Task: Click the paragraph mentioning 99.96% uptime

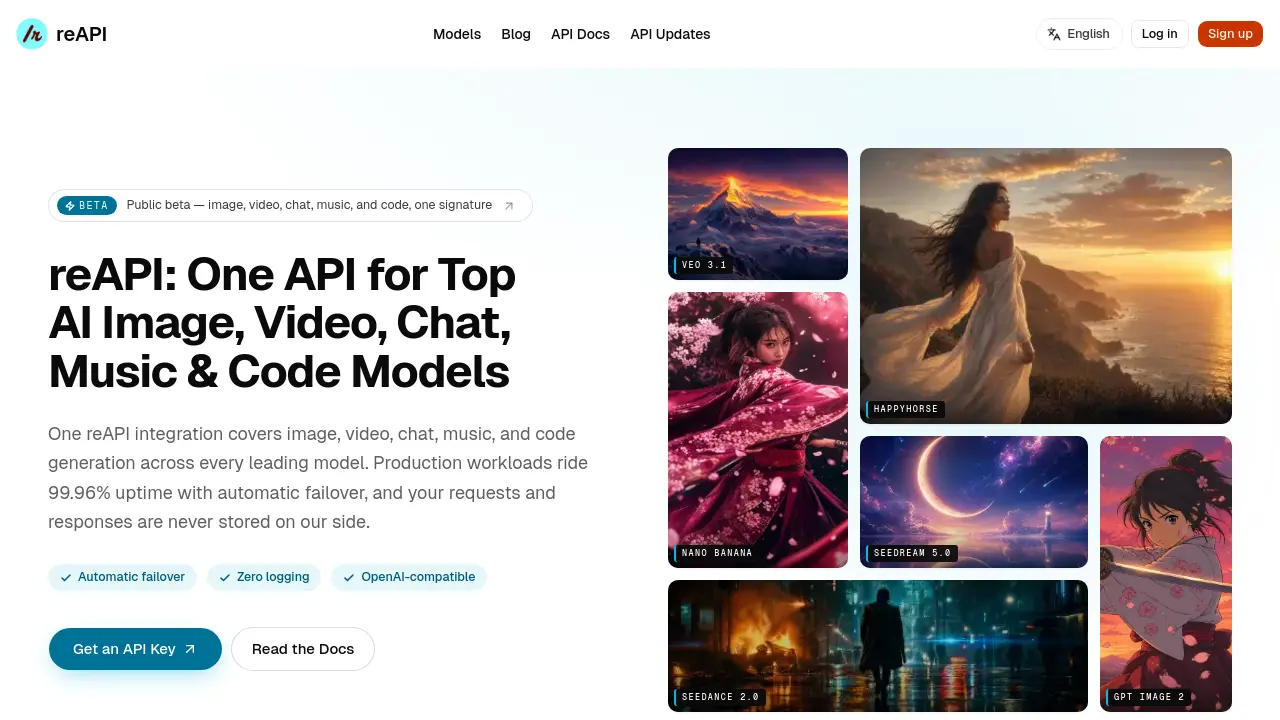Action: [x=318, y=478]
